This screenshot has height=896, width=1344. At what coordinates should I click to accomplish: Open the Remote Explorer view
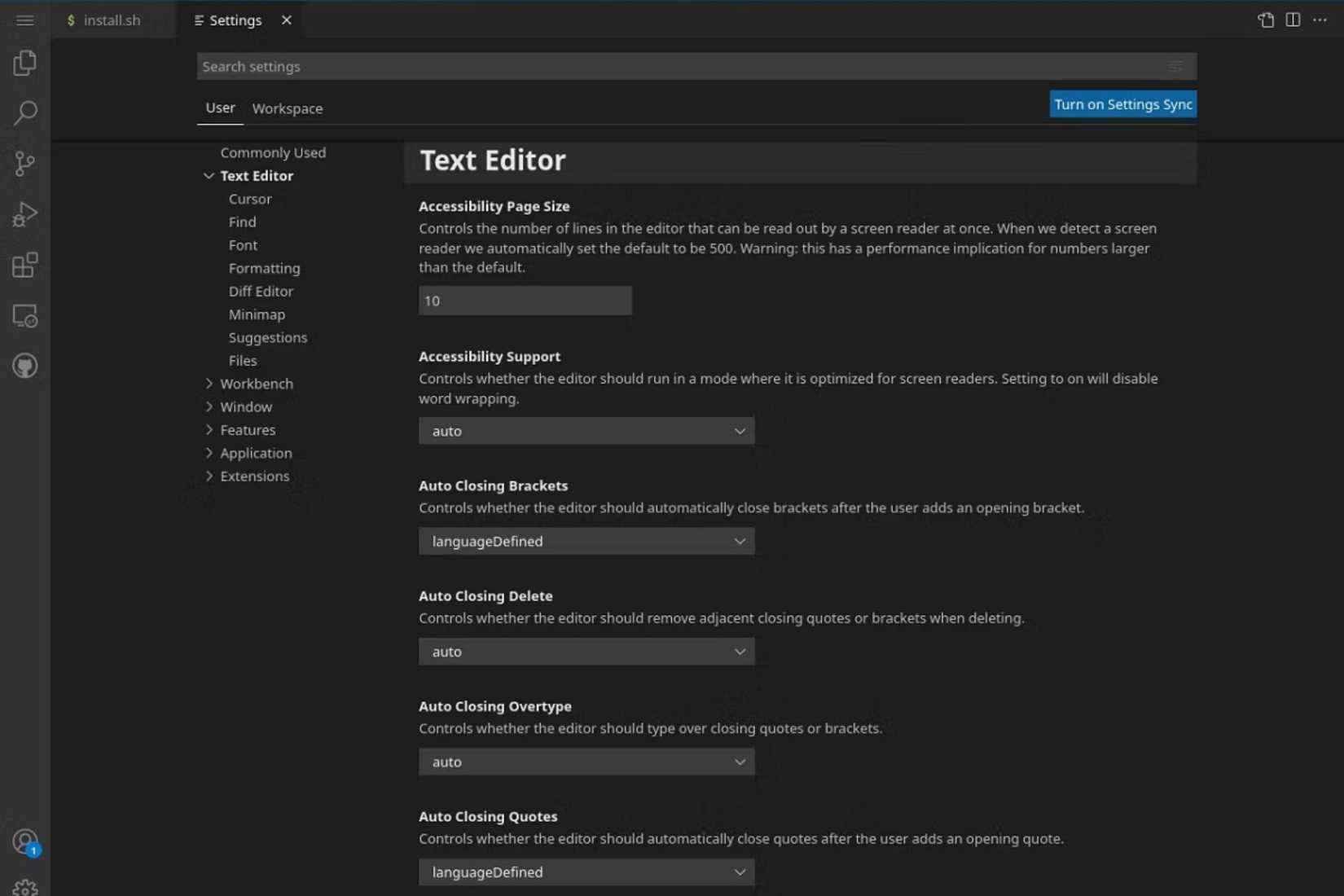pyautogui.click(x=24, y=315)
